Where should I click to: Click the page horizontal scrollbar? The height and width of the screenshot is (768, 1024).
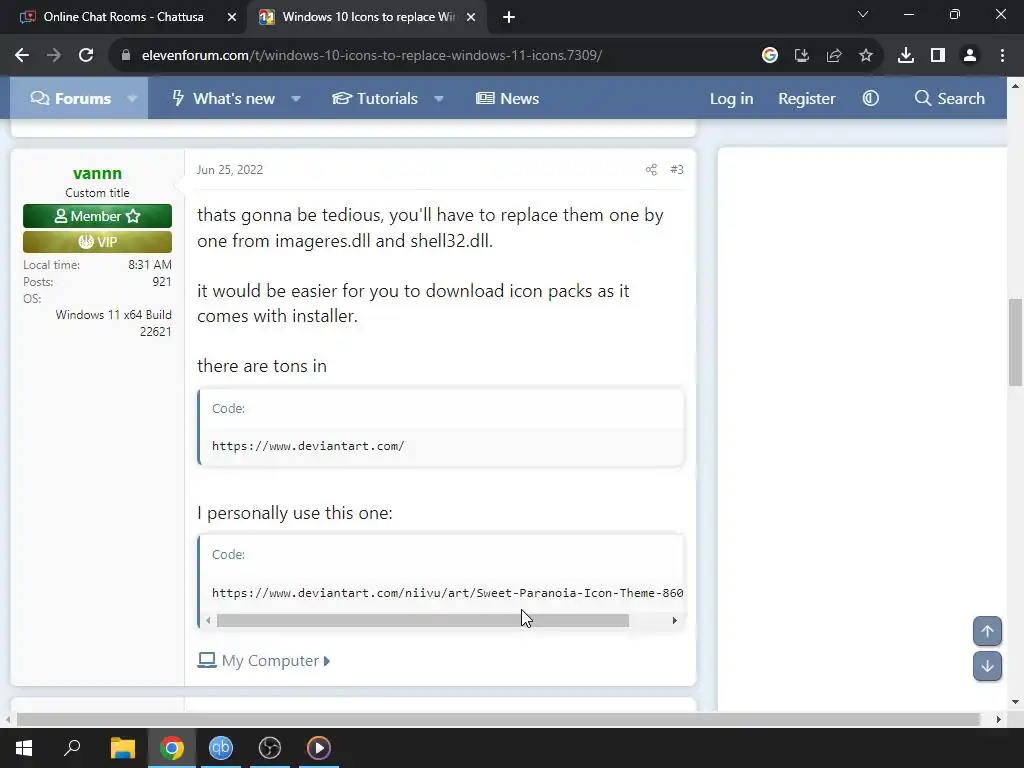coord(498,720)
